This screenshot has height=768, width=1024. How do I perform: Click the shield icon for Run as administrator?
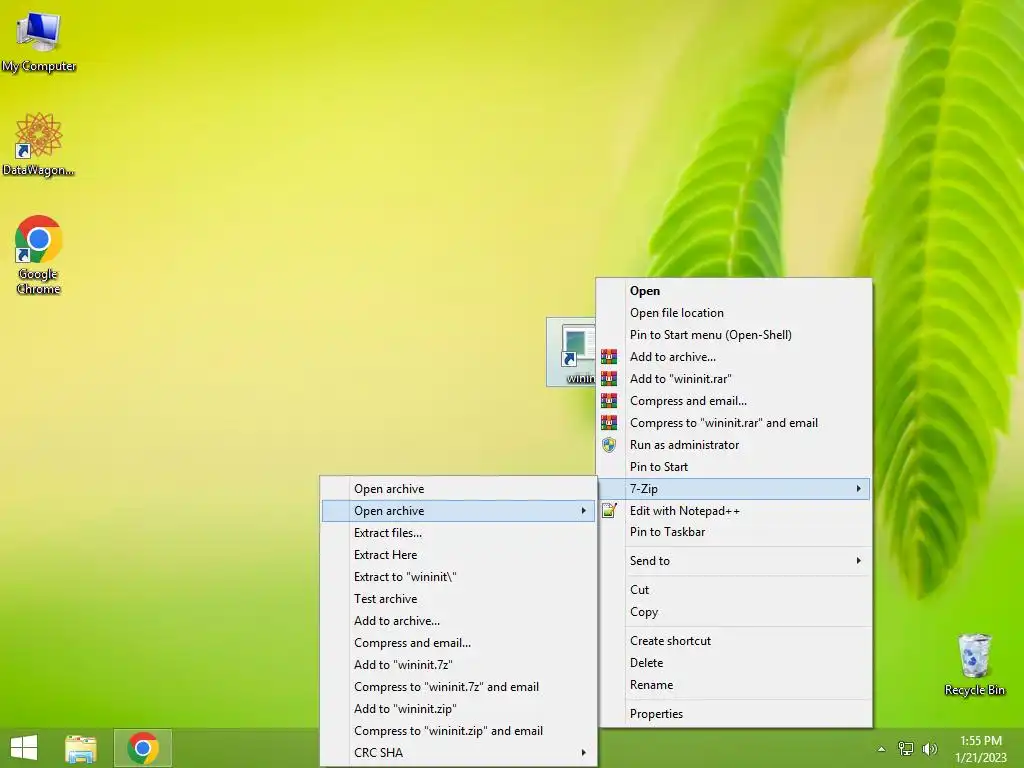pyautogui.click(x=609, y=445)
